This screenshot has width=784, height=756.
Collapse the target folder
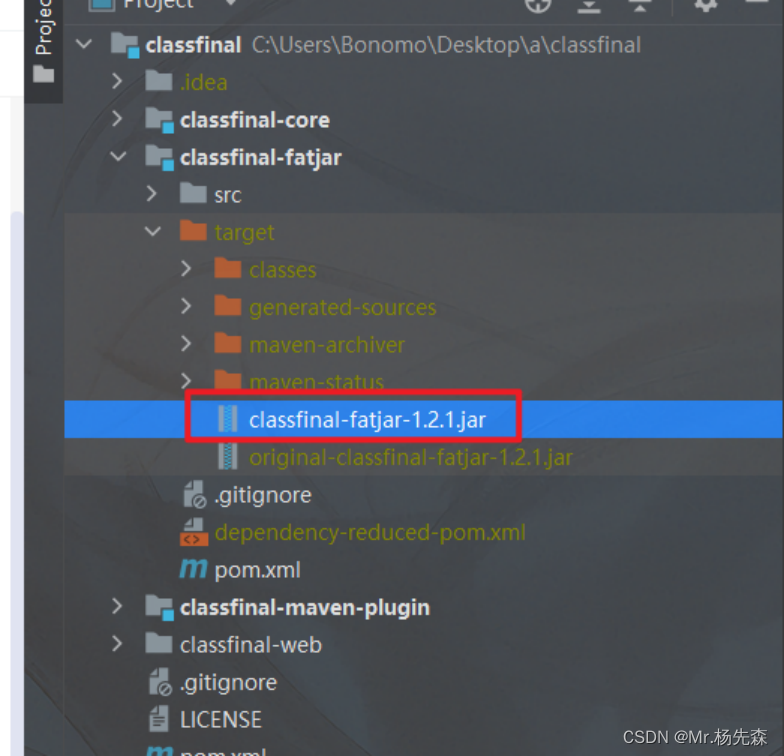[152, 231]
